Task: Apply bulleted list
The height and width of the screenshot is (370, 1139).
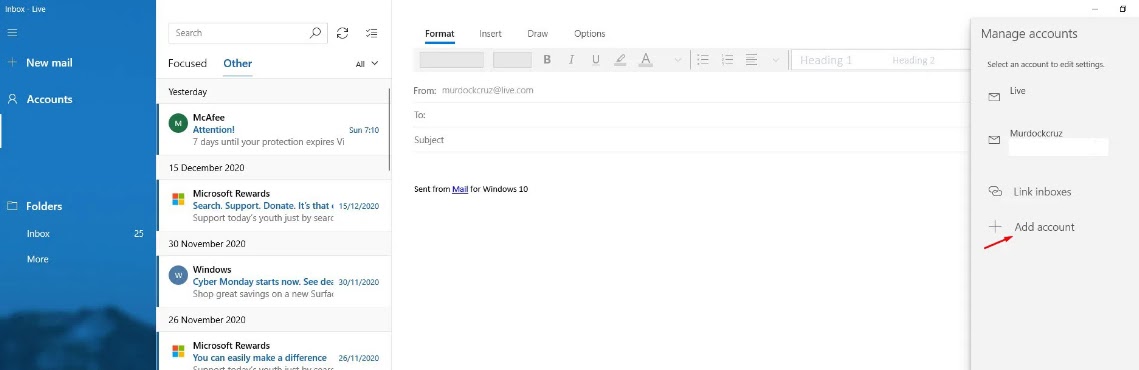Action: (x=702, y=60)
